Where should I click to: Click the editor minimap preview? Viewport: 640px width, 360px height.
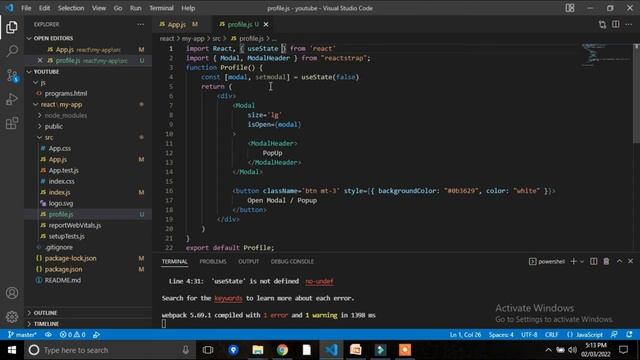[x=607, y=54]
